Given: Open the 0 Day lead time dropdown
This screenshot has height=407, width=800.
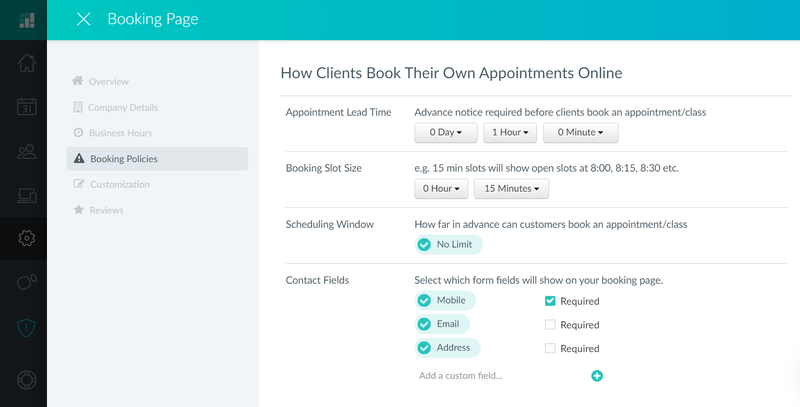Looking at the screenshot, I should (x=445, y=132).
